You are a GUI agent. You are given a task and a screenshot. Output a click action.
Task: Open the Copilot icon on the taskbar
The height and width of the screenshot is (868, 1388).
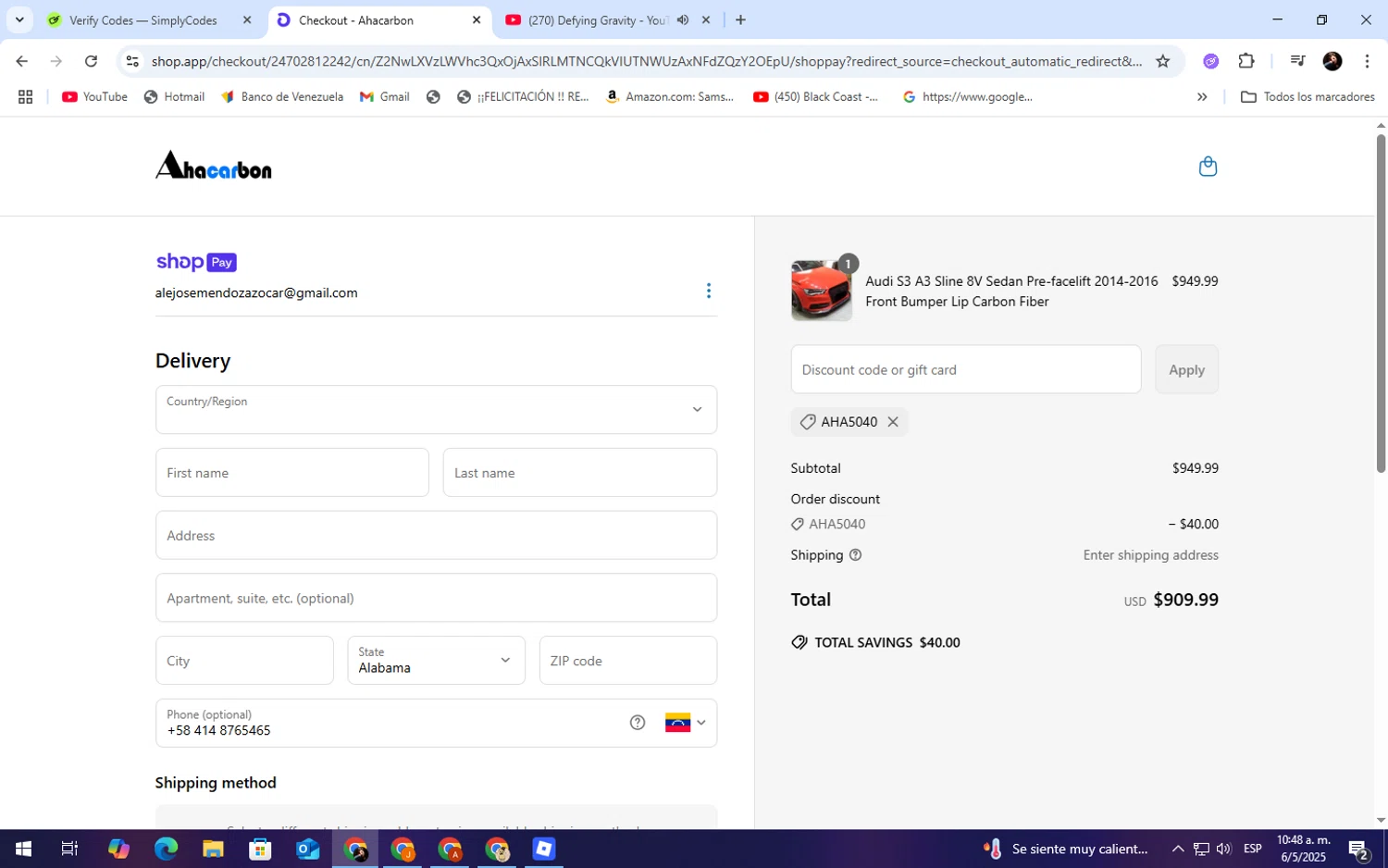(118, 849)
